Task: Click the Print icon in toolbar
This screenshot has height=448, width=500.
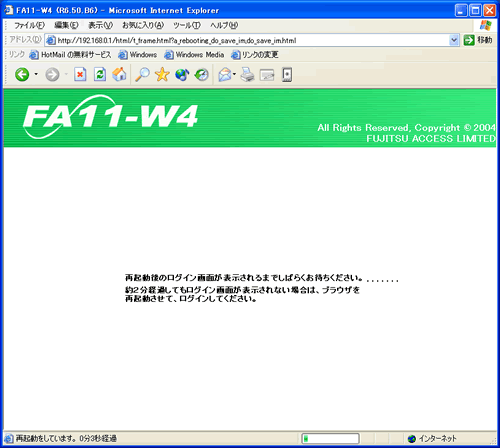Action: [247, 75]
